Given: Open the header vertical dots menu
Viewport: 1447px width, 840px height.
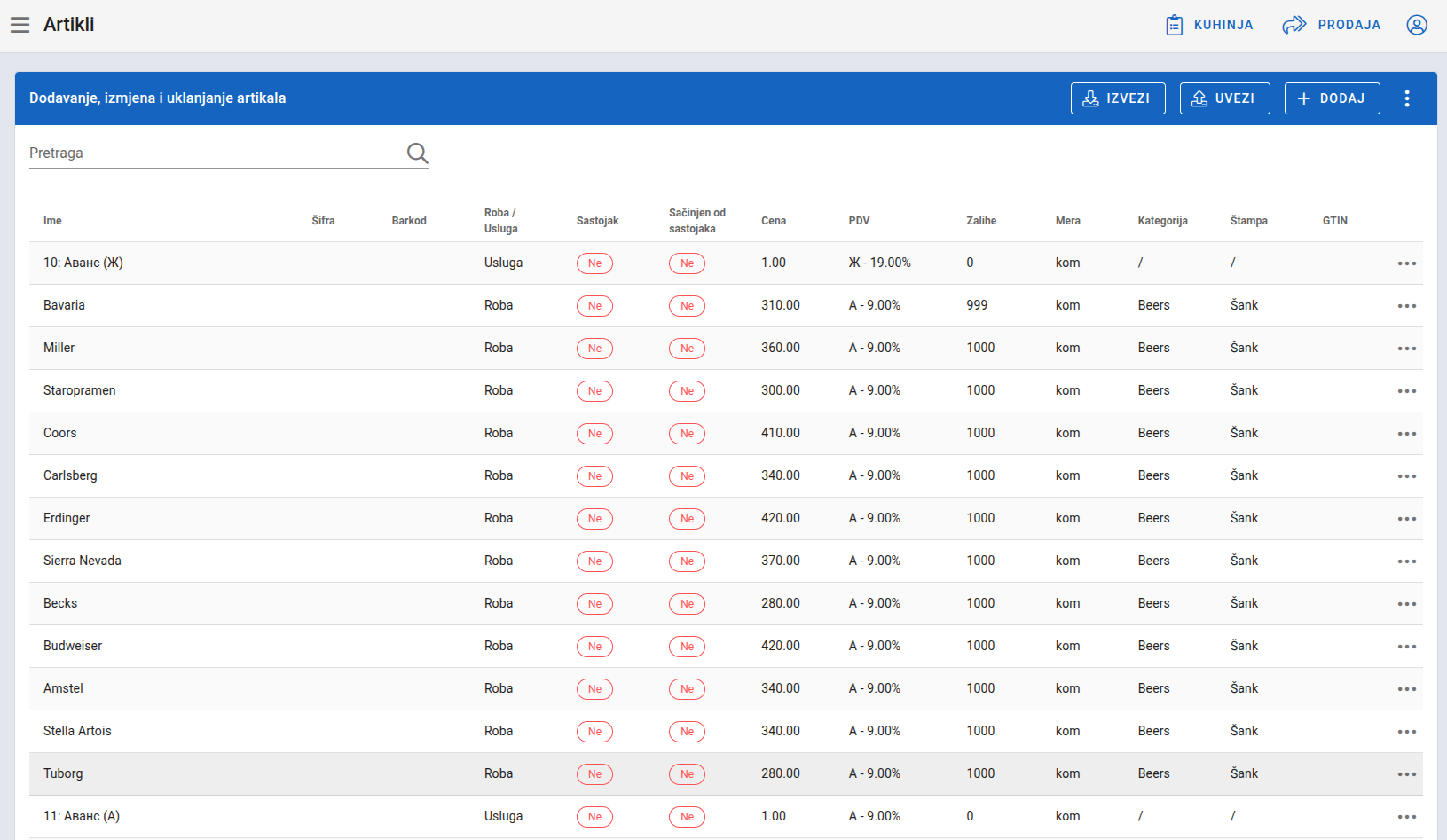Looking at the screenshot, I should [1407, 98].
